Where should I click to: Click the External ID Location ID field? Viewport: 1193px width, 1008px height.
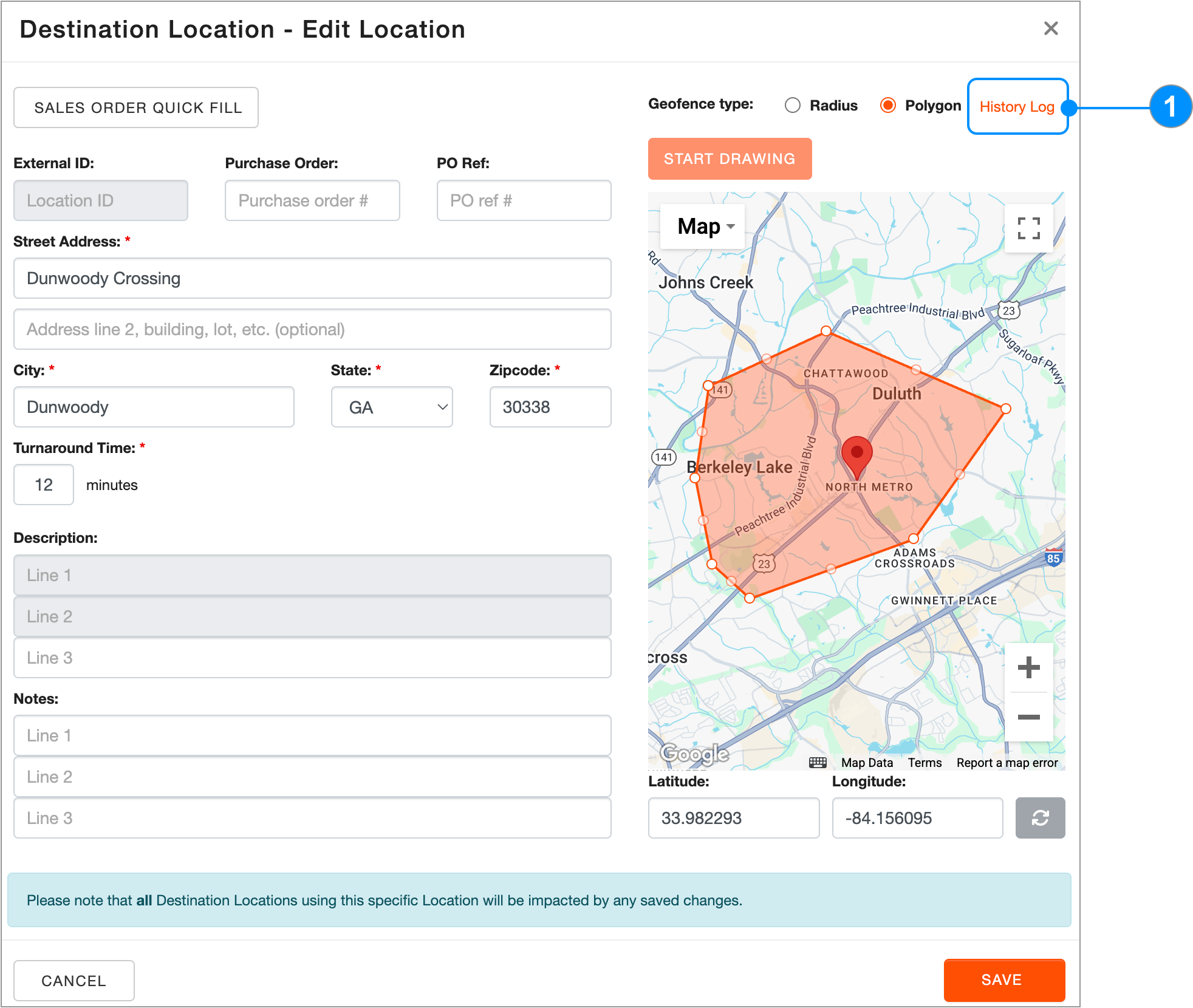pyautogui.click(x=101, y=200)
